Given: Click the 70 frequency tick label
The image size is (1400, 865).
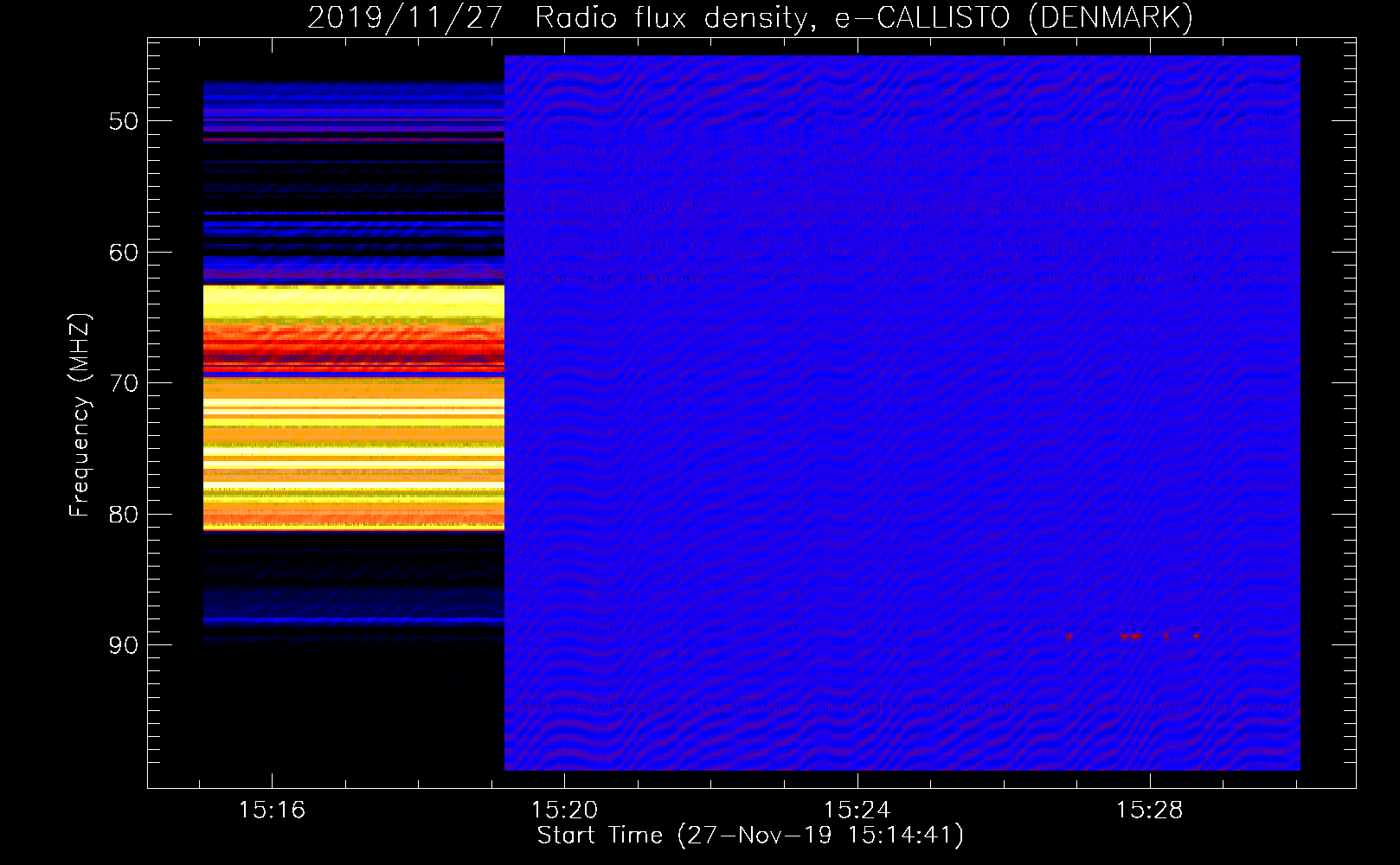Looking at the screenshot, I should pyautogui.click(x=124, y=383).
